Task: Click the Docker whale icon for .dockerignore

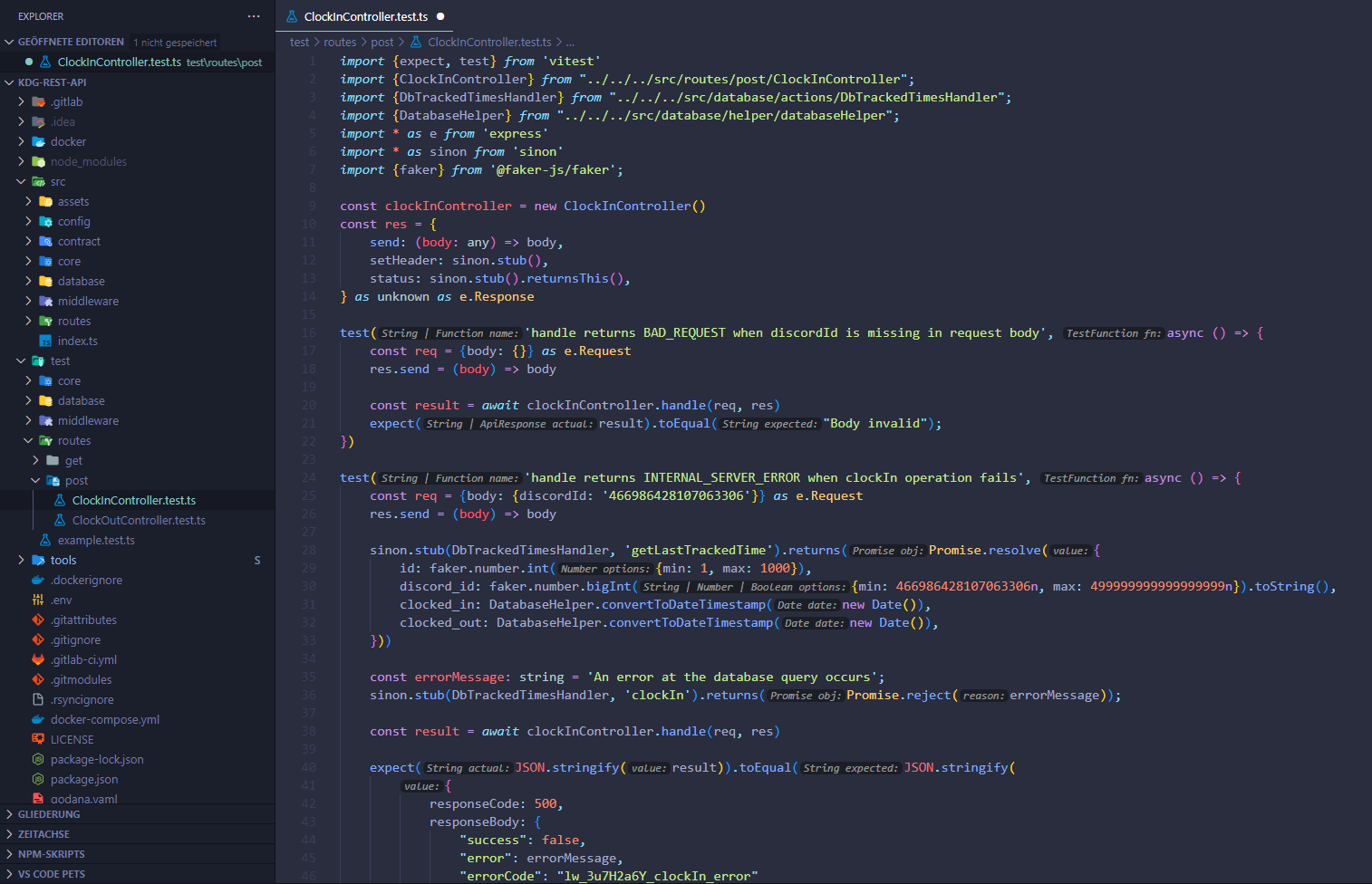Action: click(38, 581)
